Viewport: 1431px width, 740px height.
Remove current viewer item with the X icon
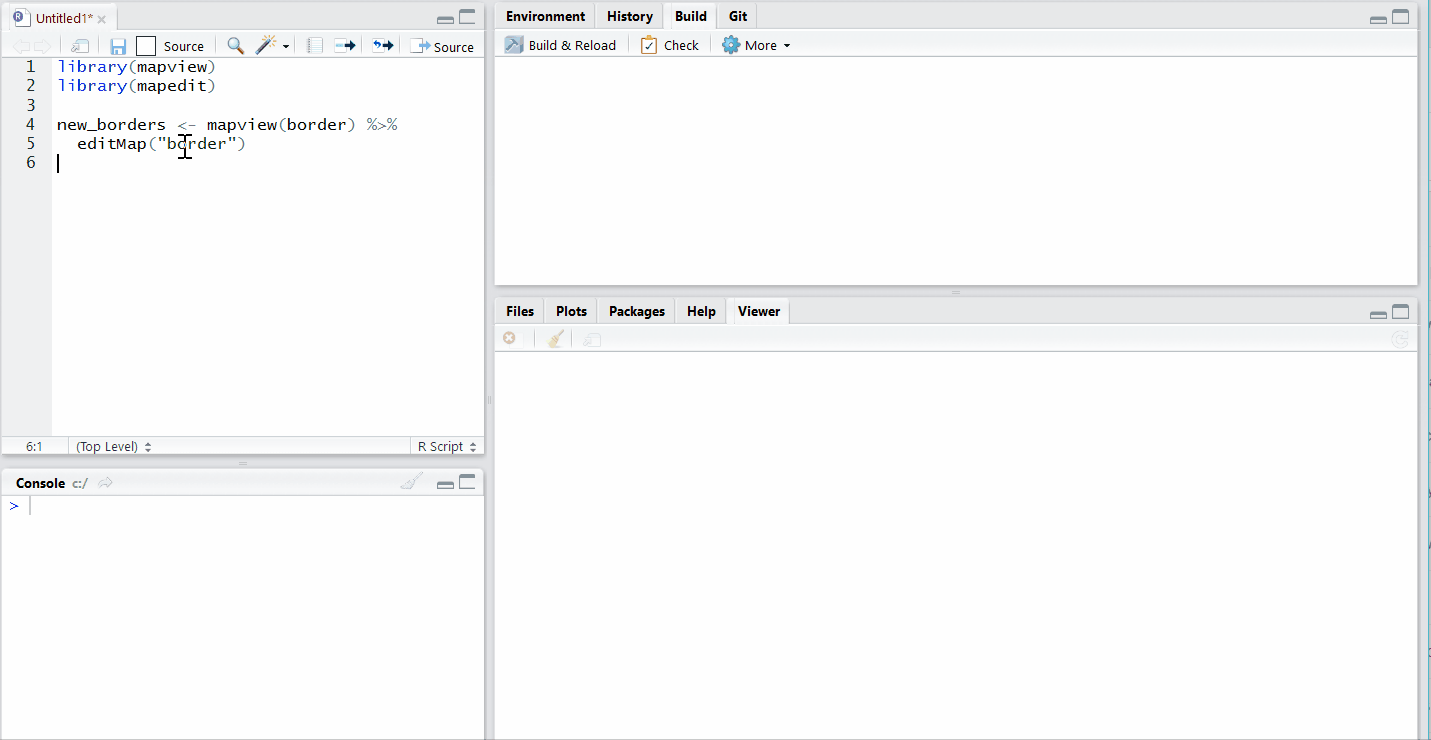[509, 338]
